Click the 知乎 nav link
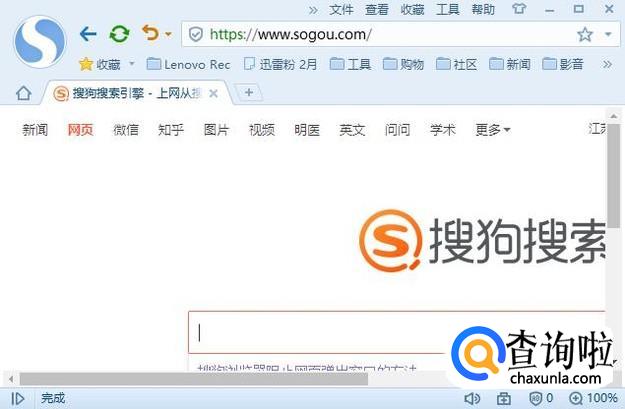The width and height of the screenshot is (625, 409). pyautogui.click(x=171, y=130)
